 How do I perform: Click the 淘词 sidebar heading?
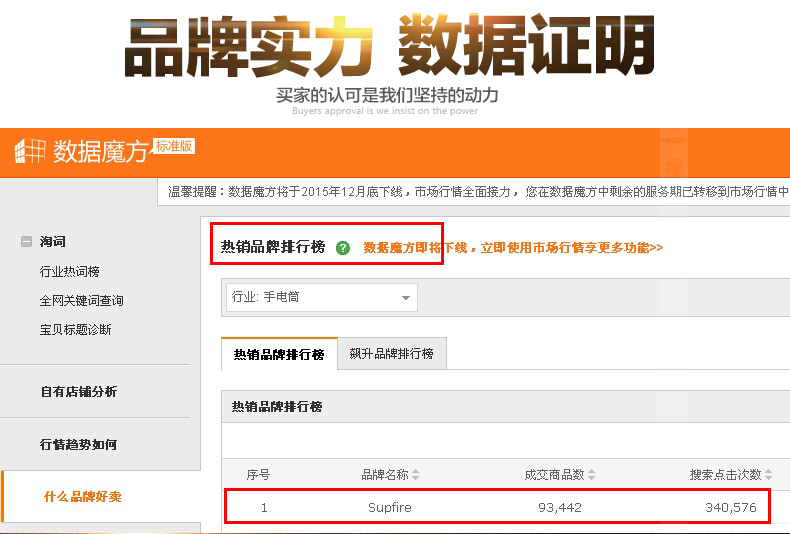pos(53,242)
